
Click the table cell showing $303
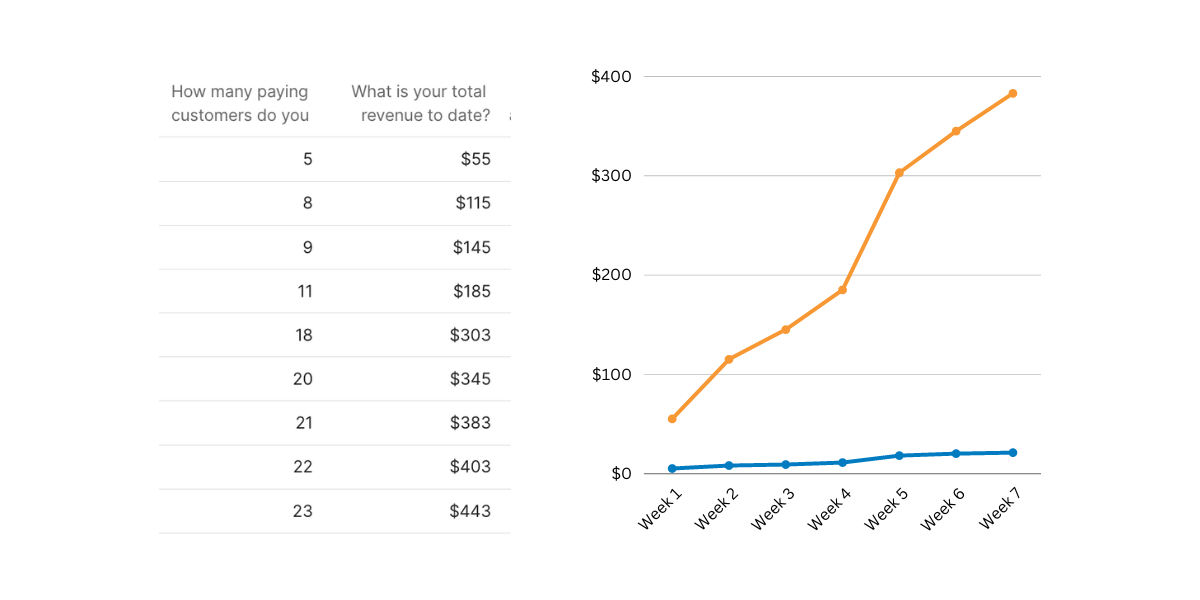(x=470, y=335)
